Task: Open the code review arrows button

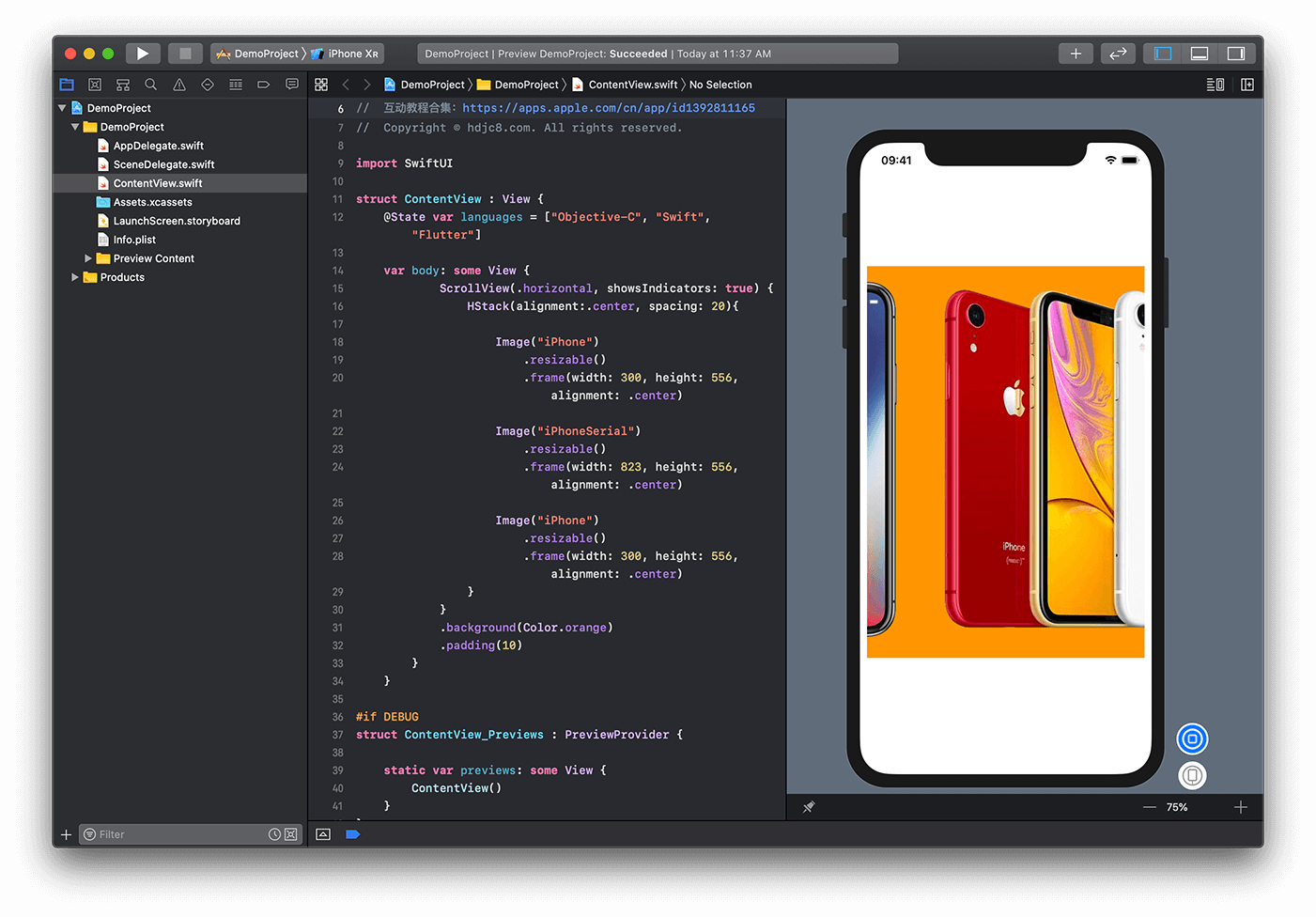Action: (x=1118, y=54)
